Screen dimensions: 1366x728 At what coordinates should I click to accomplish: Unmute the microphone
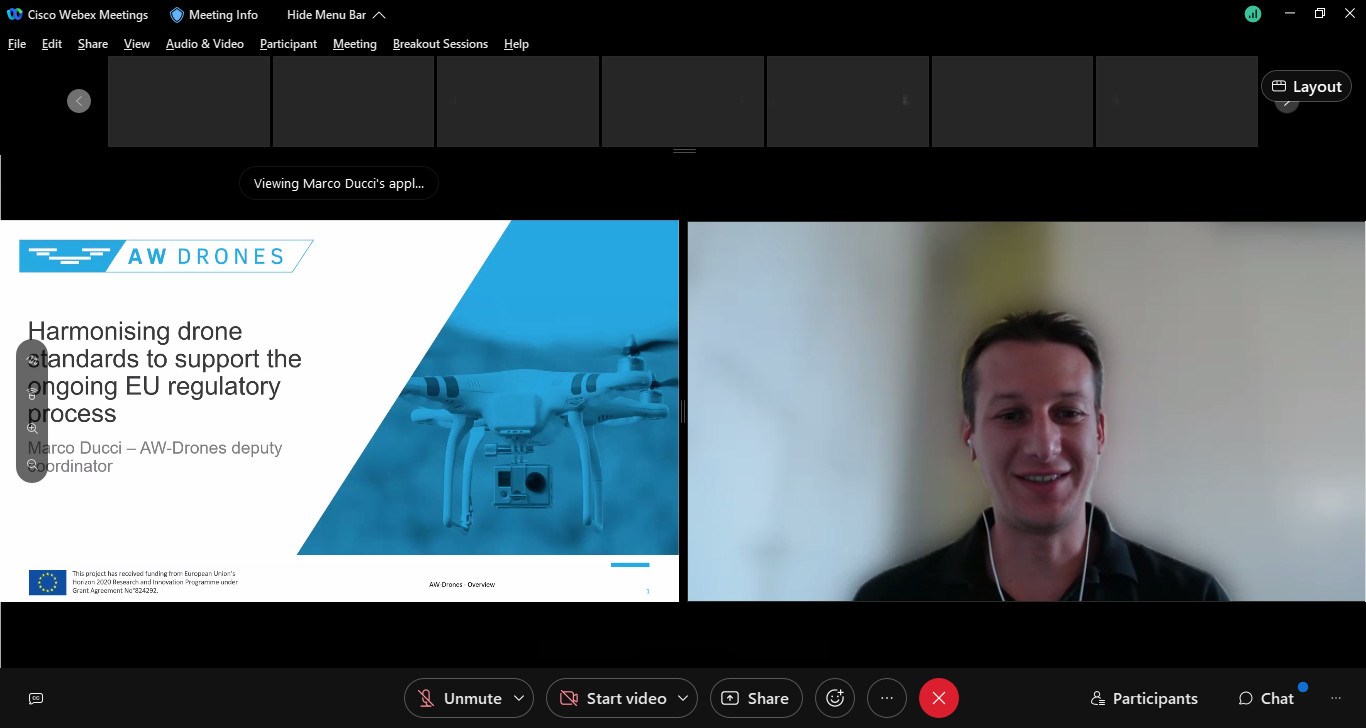coord(459,698)
